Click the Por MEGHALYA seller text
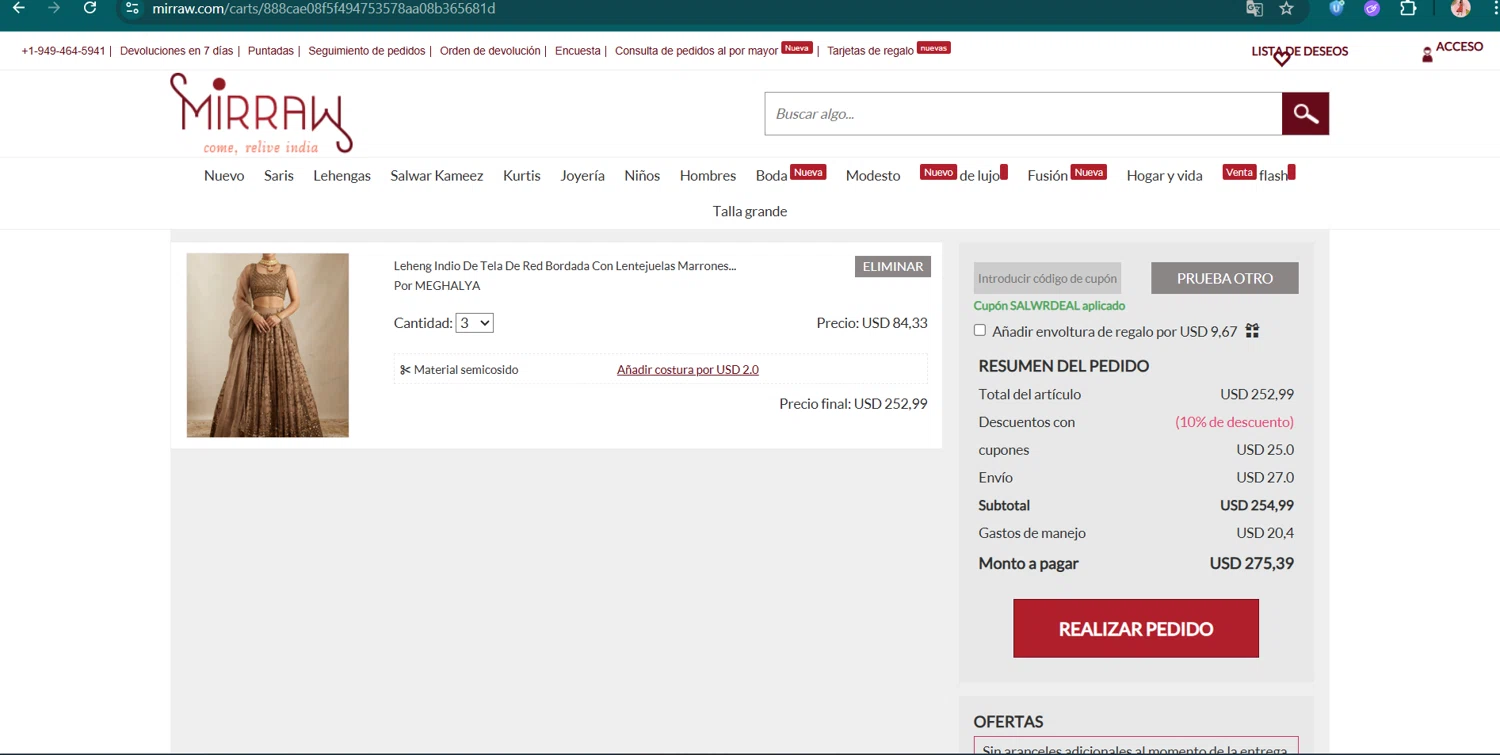The image size is (1500, 755). [437, 286]
